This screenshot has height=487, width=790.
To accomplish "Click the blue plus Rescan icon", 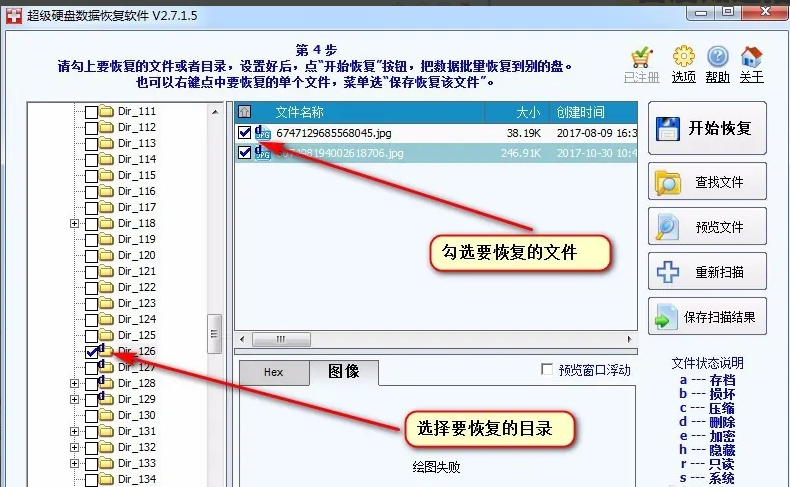I will [668, 272].
